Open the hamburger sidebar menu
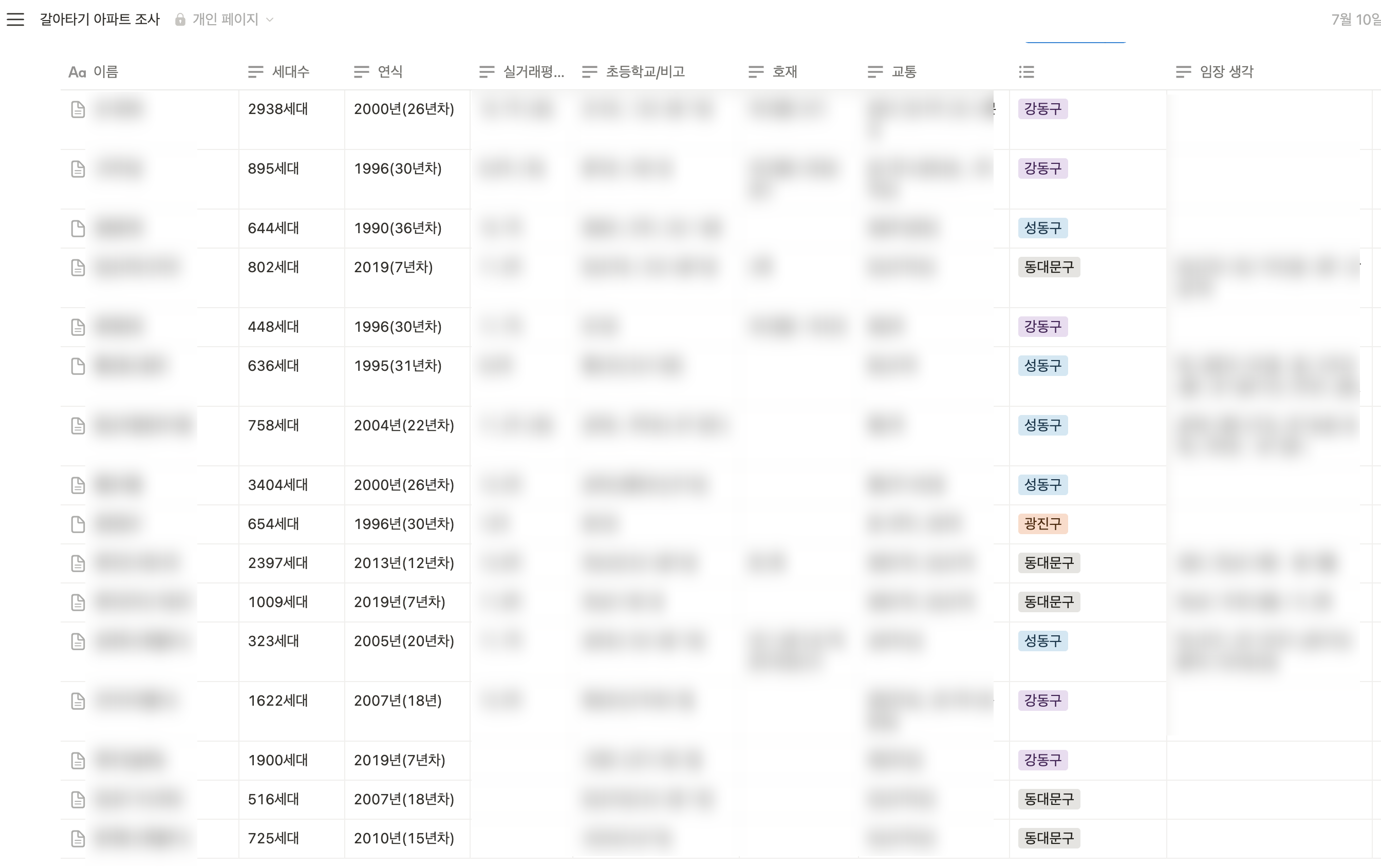 coord(15,20)
